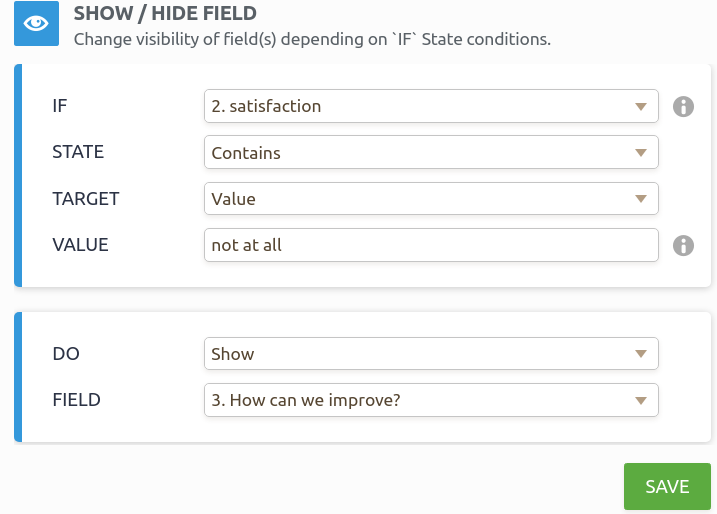Screen dimensions: 717x514
Task: Click the info icon beside the IF dropdown
Action: [x=683, y=106]
